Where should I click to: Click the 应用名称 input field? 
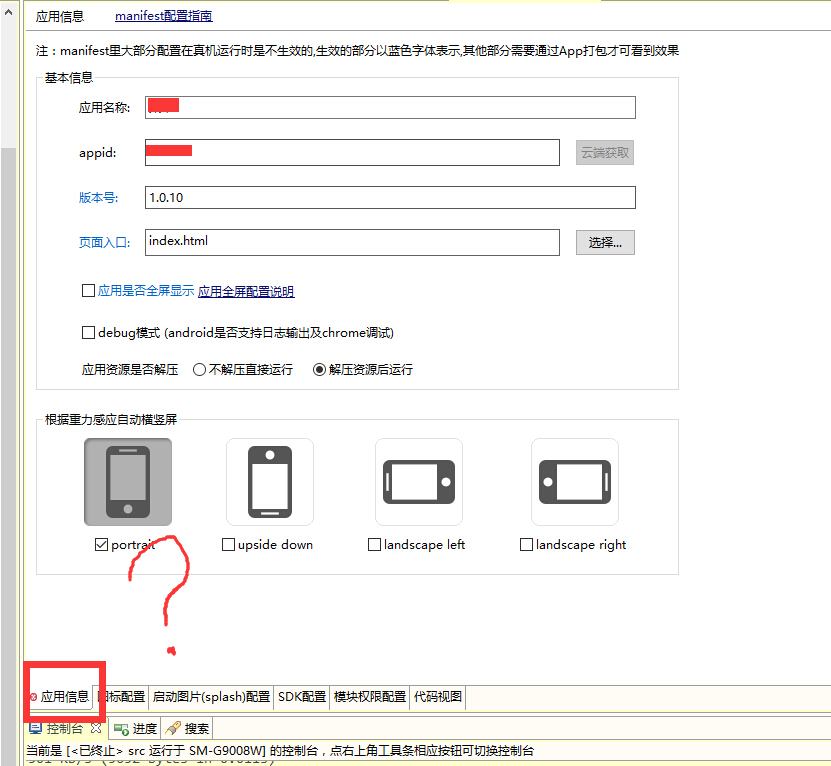click(x=390, y=108)
